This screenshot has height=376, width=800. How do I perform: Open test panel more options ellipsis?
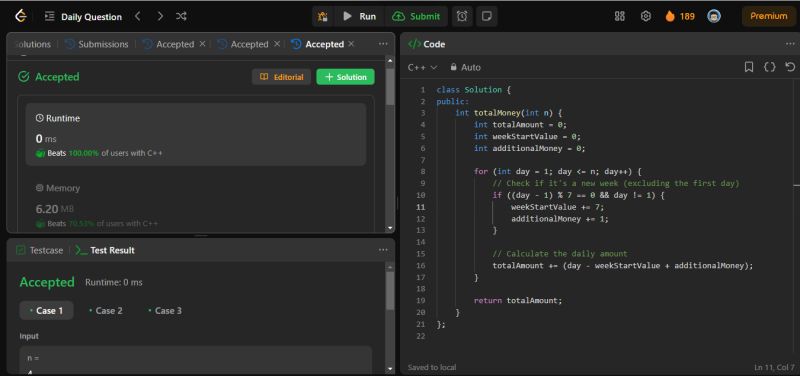tap(383, 250)
